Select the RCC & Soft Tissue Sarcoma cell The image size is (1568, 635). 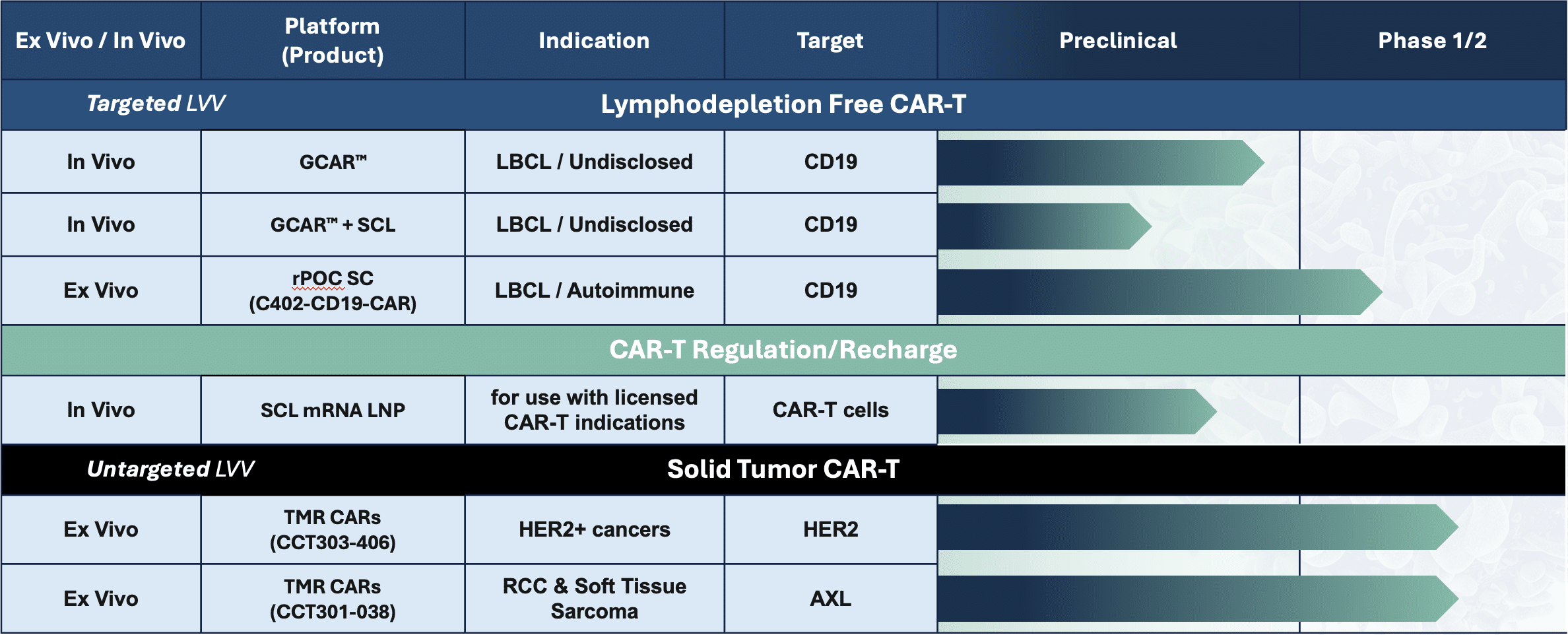click(594, 599)
